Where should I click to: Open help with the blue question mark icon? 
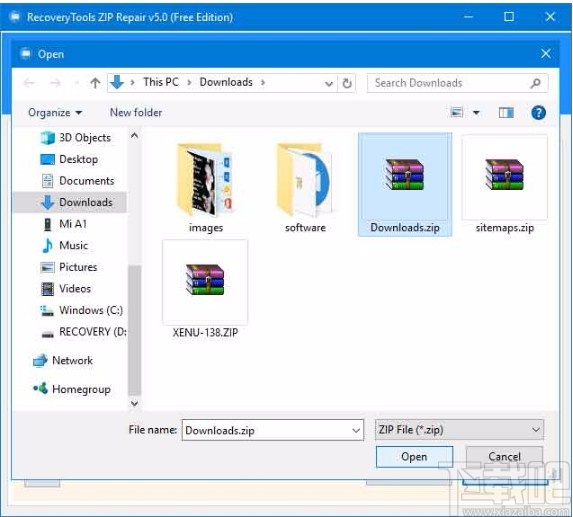point(538,113)
